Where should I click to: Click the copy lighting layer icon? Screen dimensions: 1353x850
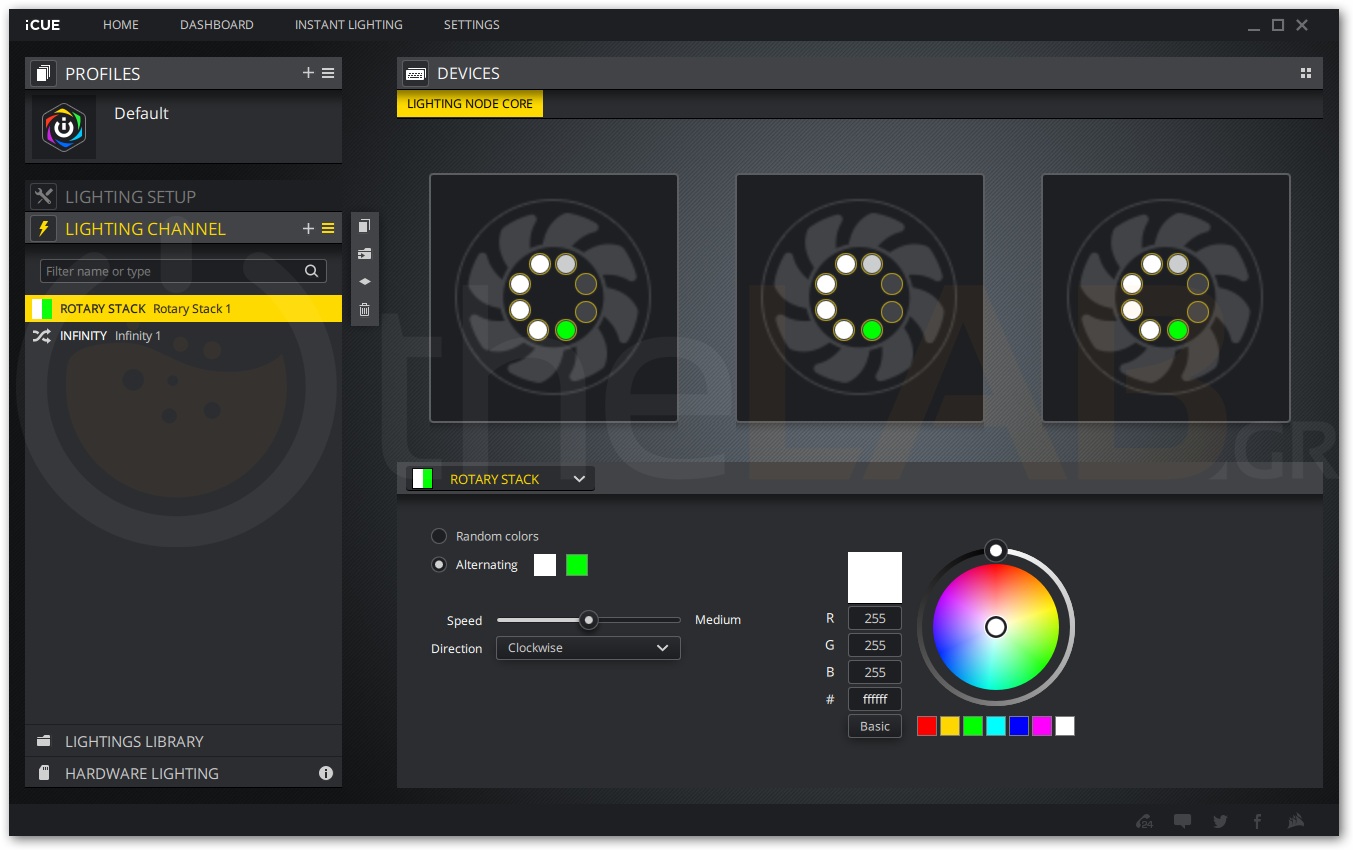point(365,226)
